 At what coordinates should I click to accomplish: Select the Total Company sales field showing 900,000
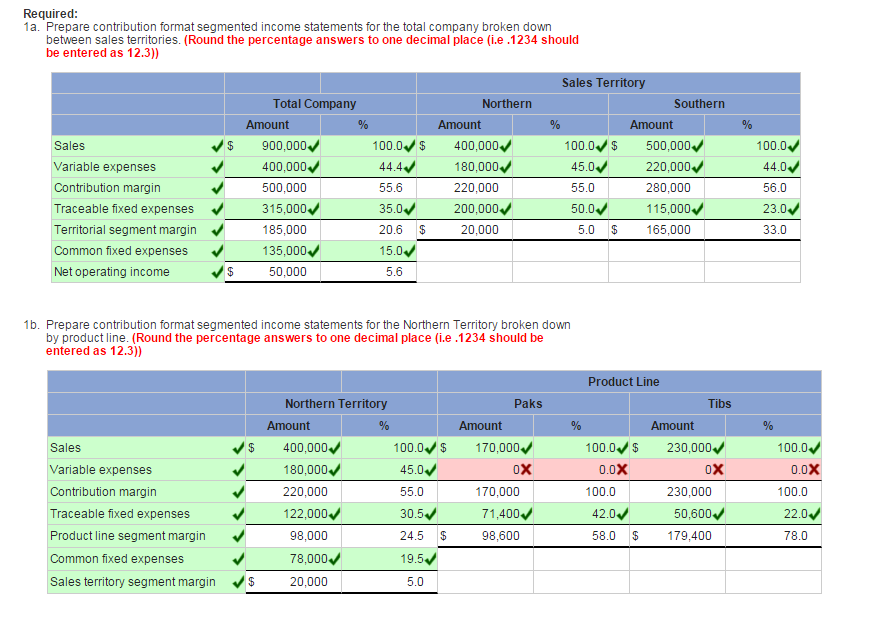(x=273, y=146)
